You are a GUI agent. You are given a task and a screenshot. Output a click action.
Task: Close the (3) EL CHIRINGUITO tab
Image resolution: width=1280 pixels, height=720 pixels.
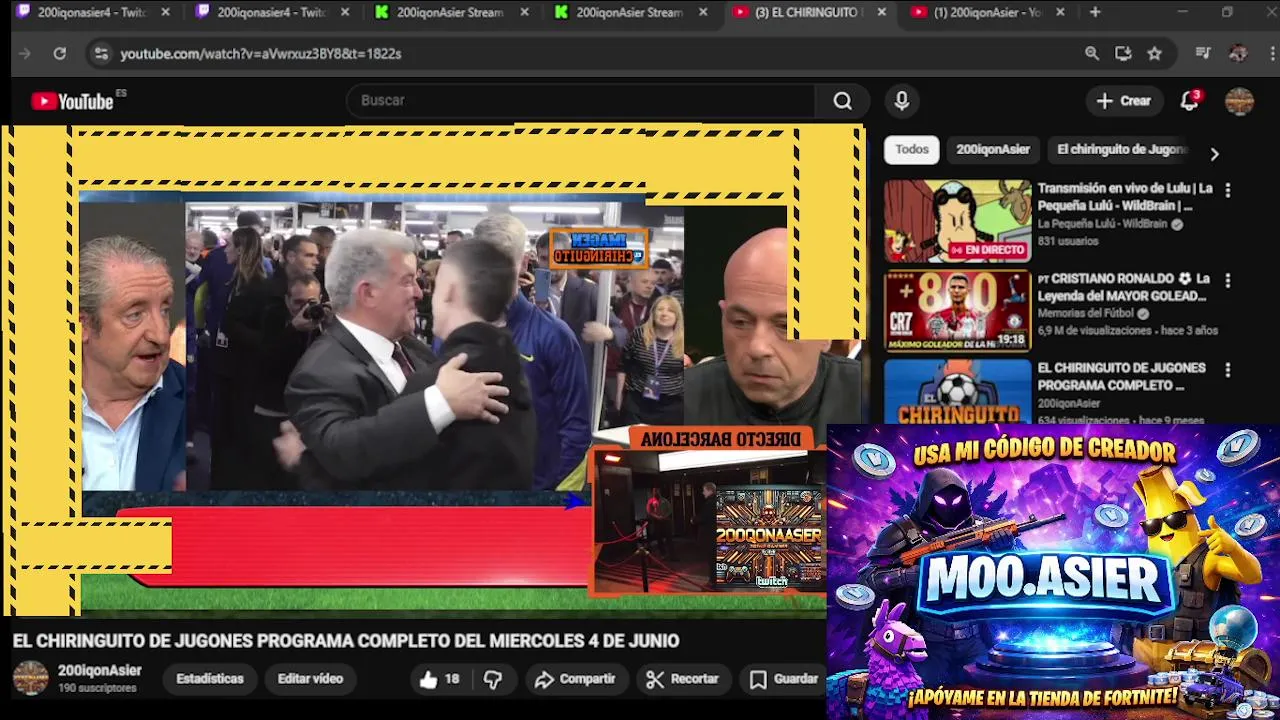pos(881,12)
